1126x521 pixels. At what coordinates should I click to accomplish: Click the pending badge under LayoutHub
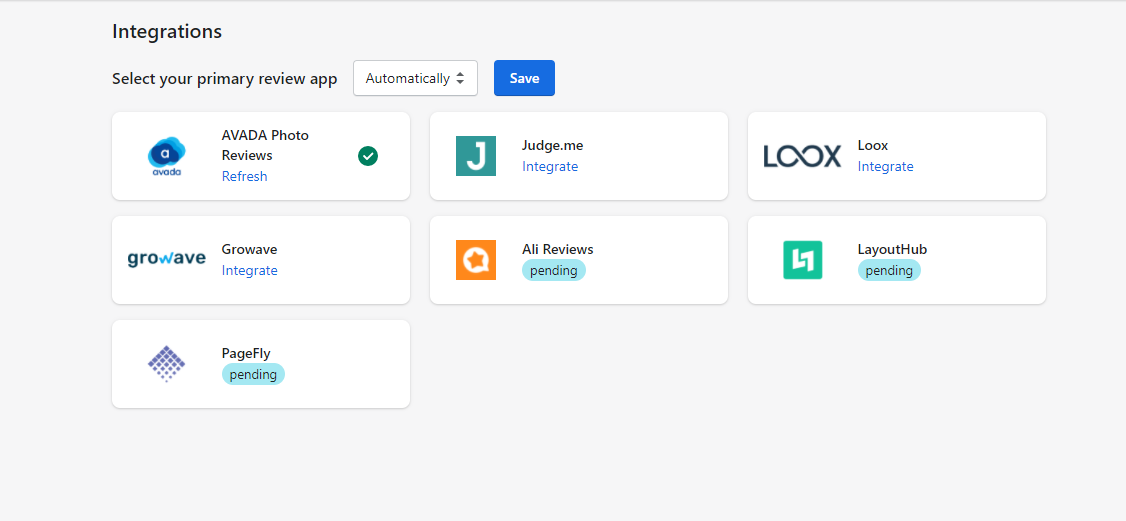pyautogui.click(x=889, y=271)
